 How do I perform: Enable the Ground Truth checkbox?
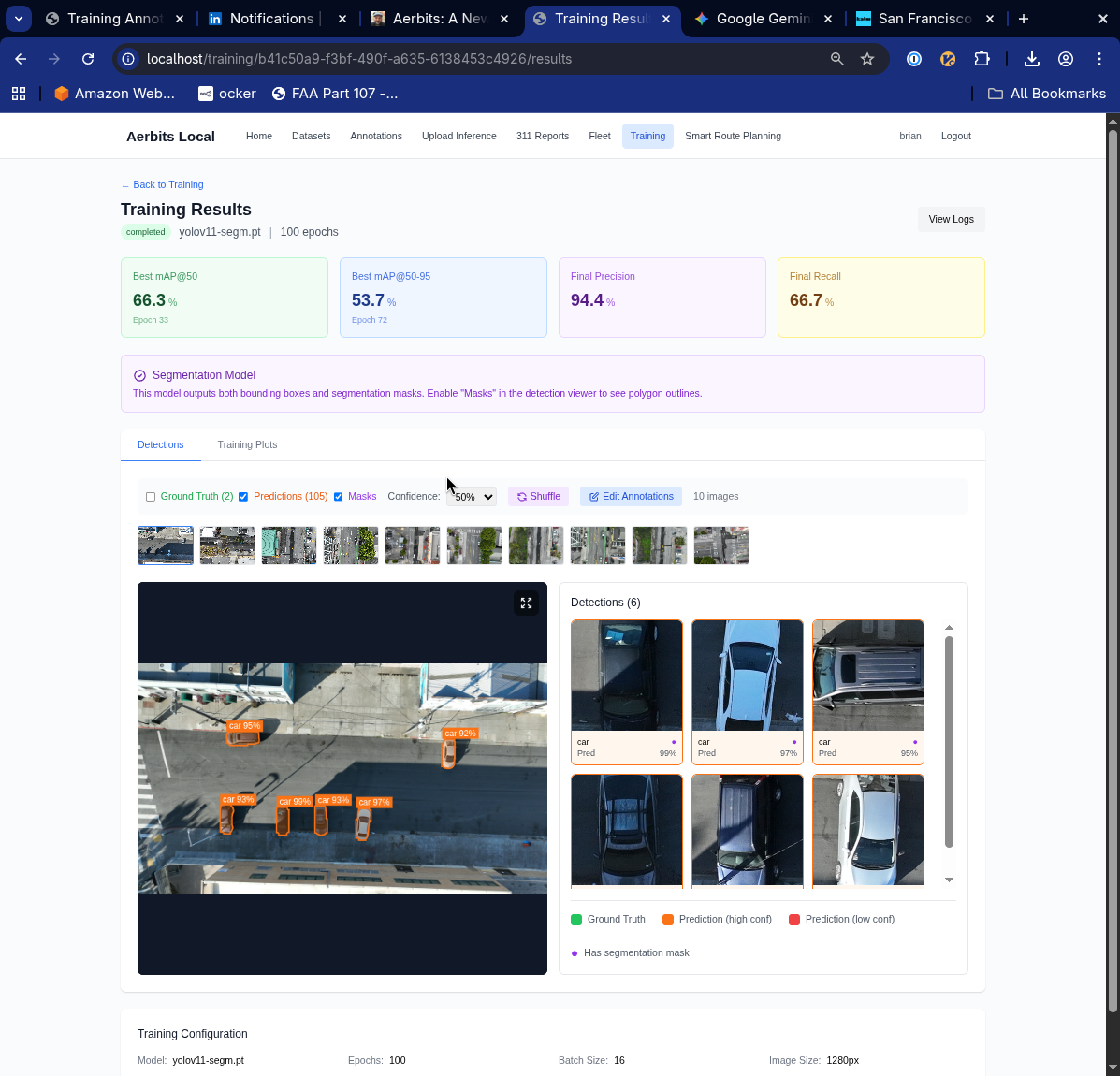point(151,497)
